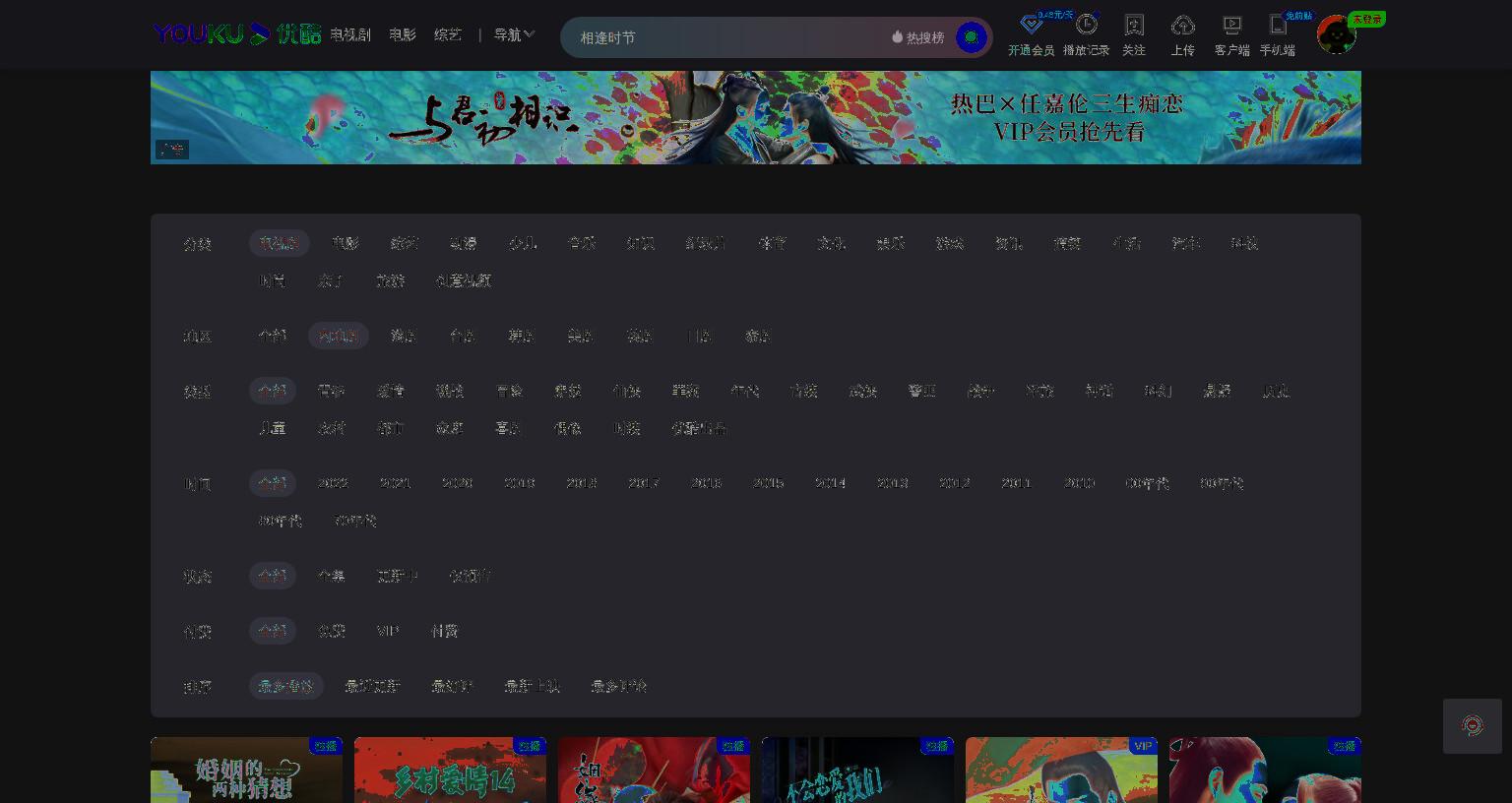This screenshot has height=803, width=1512.
Task: Filter by year 2020
Action: [x=458, y=483]
